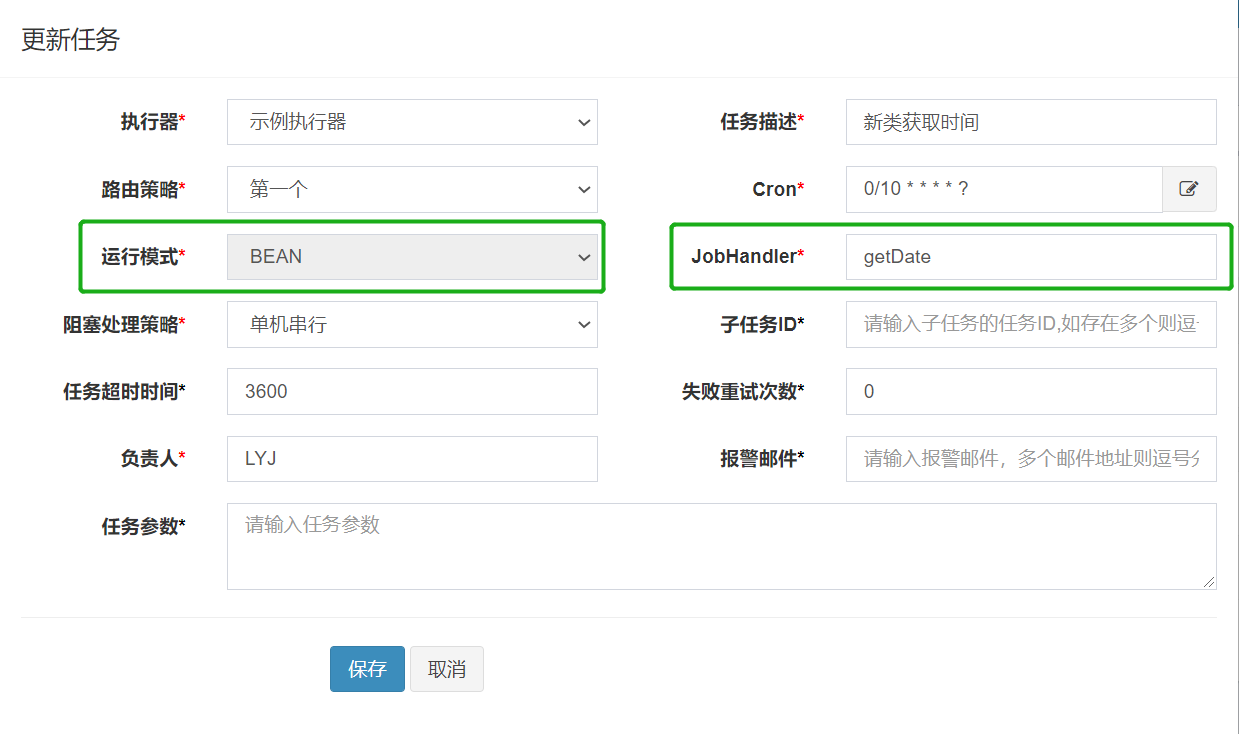Click the 子任务ID input box
Image resolution: width=1239 pixels, height=734 pixels.
coord(1030,324)
